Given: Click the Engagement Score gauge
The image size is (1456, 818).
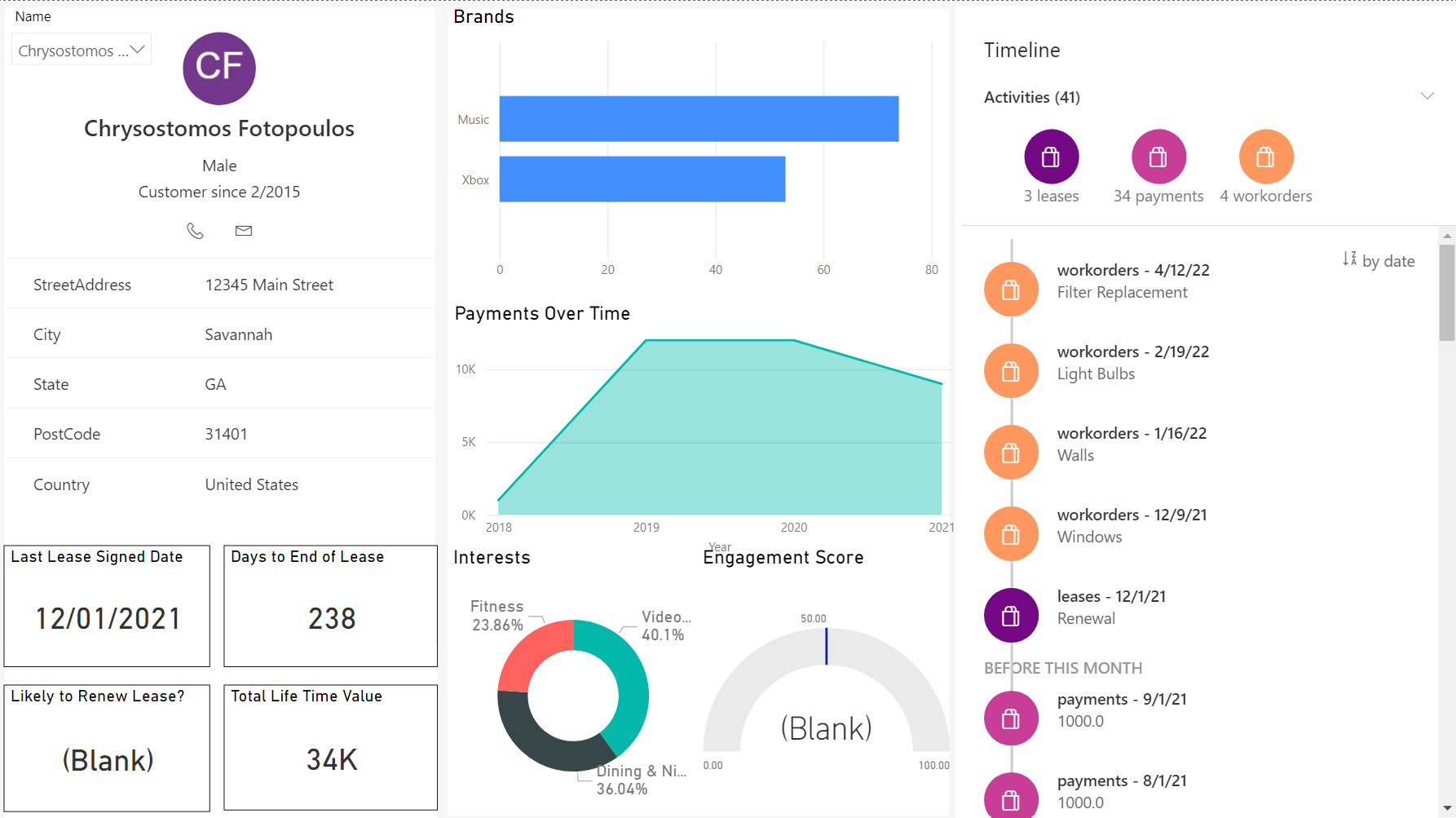Looking at the screenshot, I should (x=827, y=689).
